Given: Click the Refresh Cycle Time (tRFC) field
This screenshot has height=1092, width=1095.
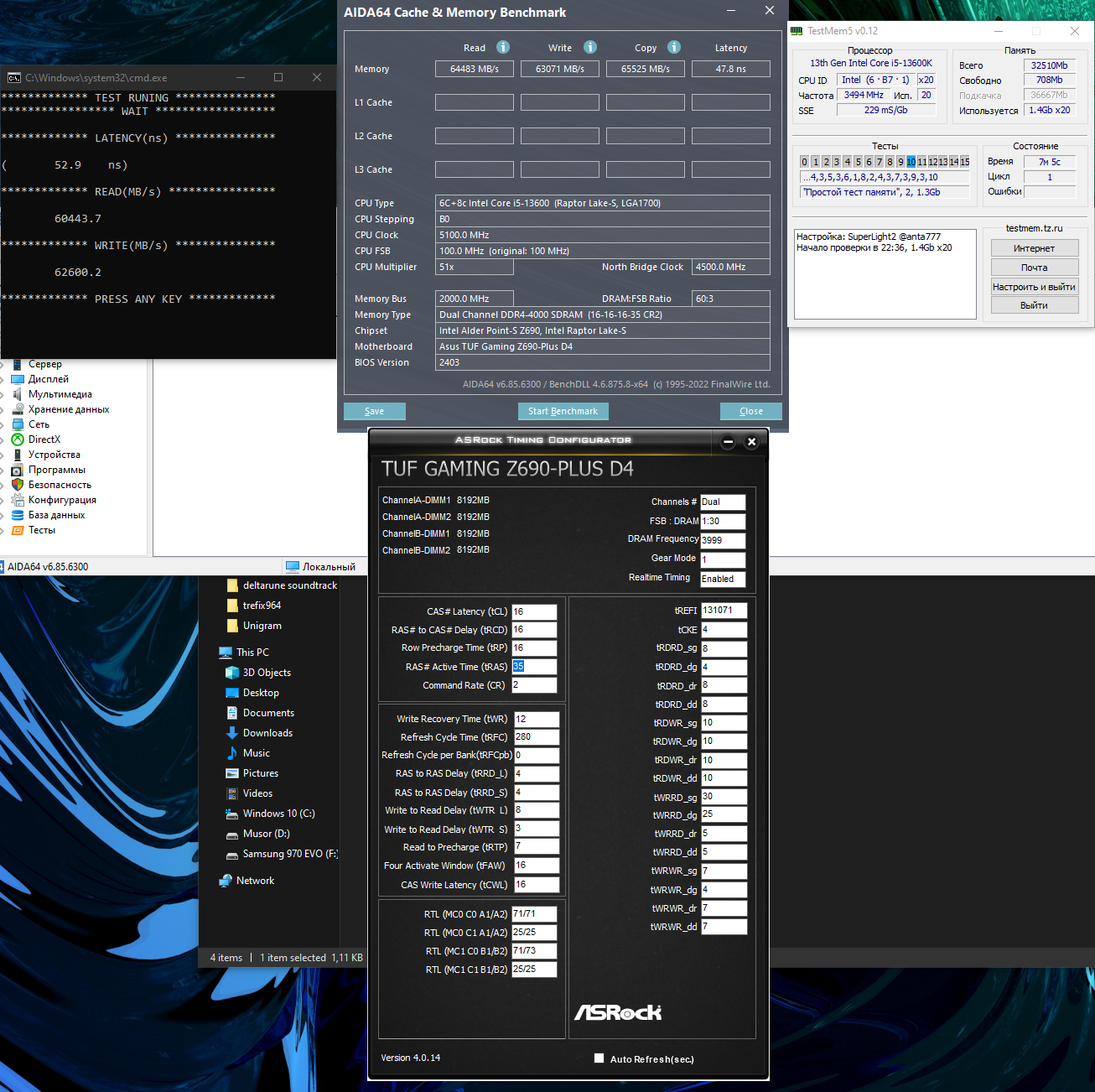Looking at the screenshot, I should [x=537, y=737].
